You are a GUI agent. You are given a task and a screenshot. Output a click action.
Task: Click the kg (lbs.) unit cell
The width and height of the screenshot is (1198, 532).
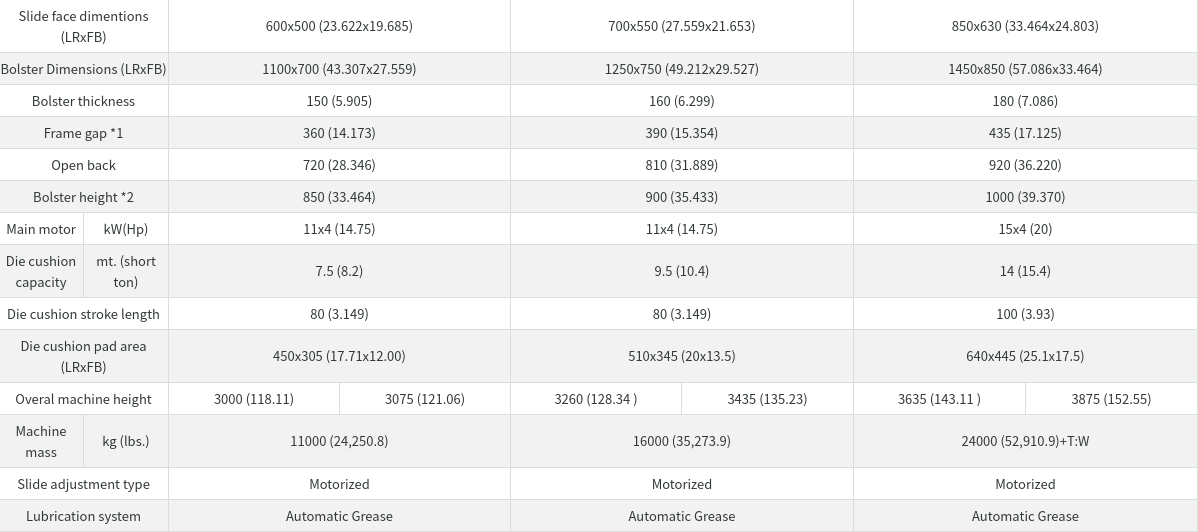126,441
